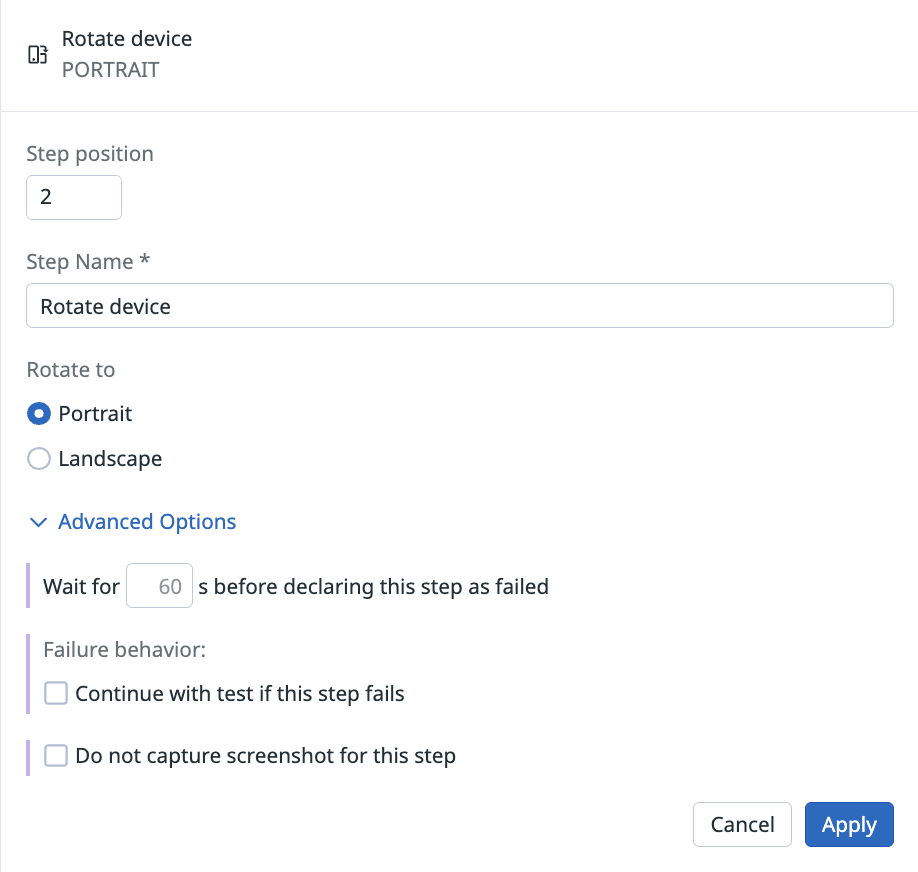Click the Do not capture screenshot label
Image resolution: width=918 pixels, height=872 pixels.
[266, 756]
